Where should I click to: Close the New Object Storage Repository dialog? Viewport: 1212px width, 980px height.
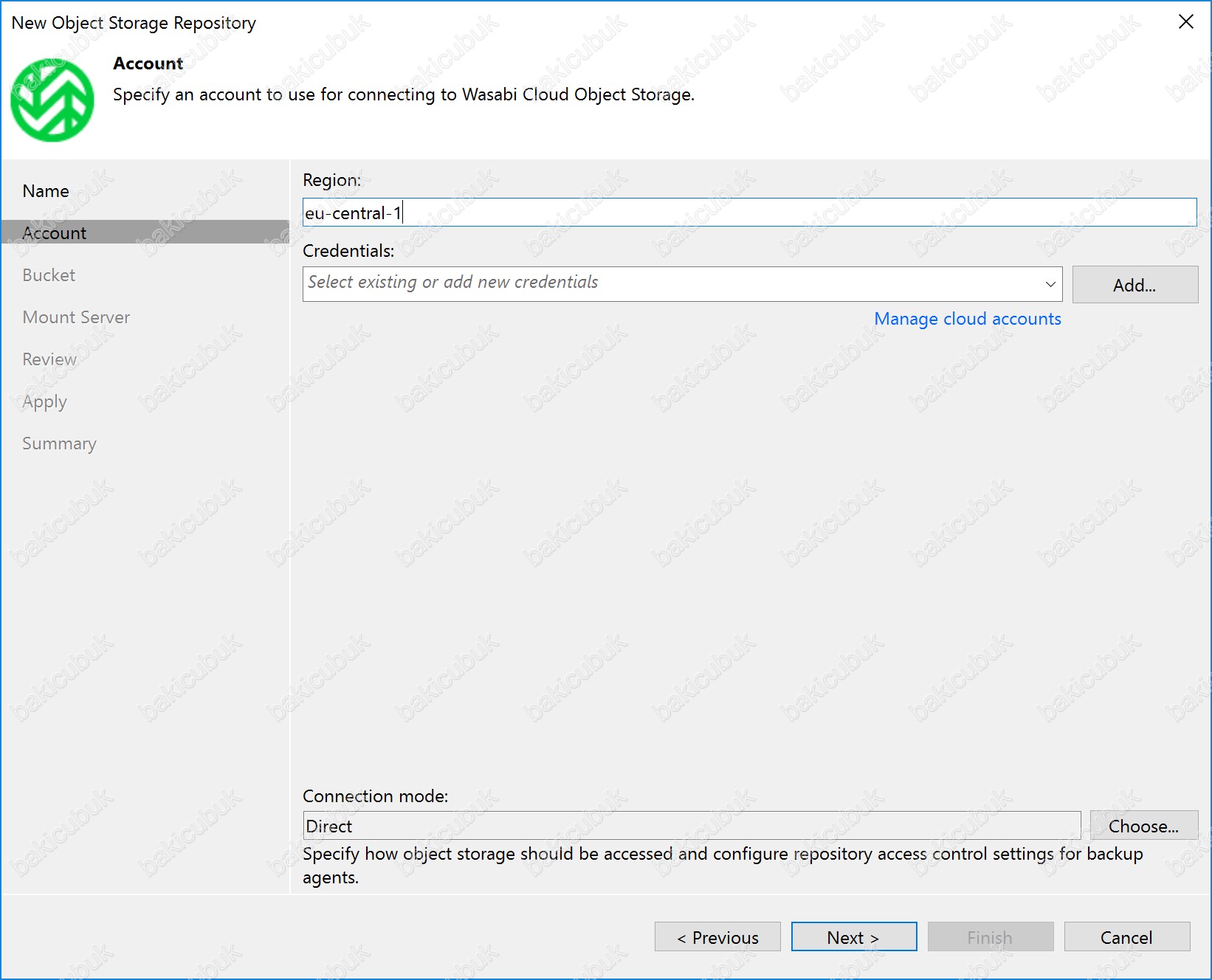pos(1185,22)
